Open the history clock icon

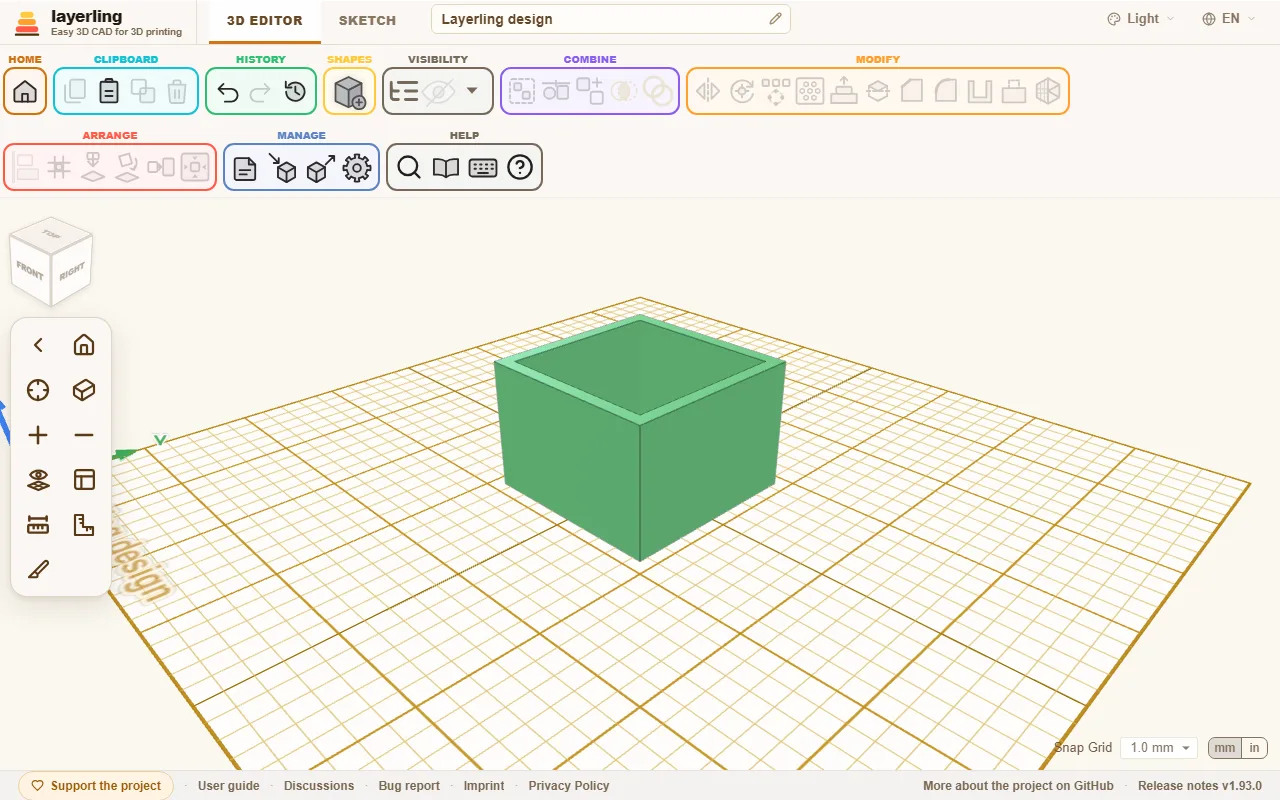coord(295,92)
